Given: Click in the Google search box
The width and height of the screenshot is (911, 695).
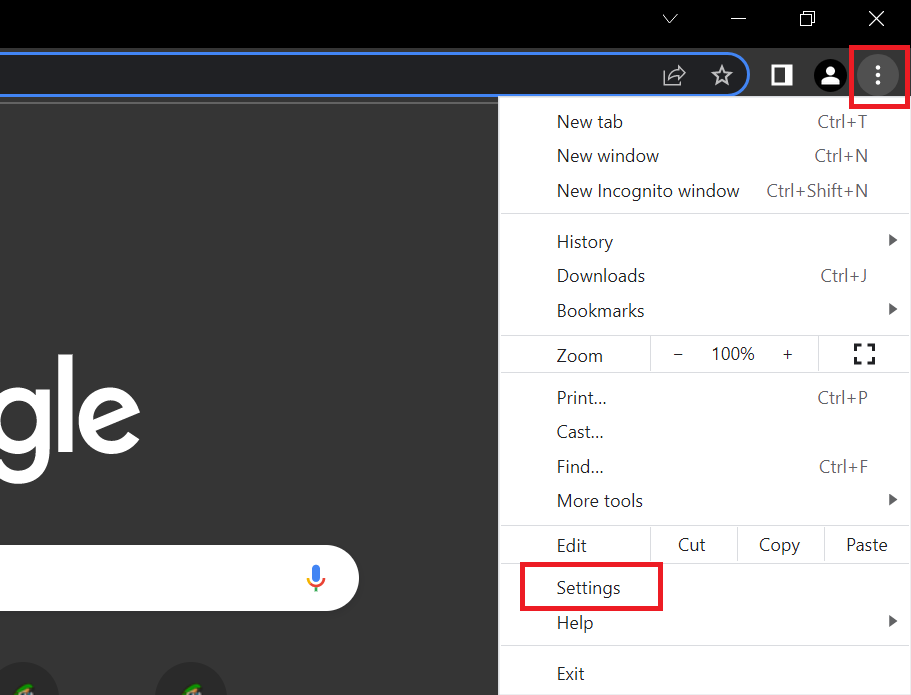Looking at the screenshot, I should click(x=150, y=578).
